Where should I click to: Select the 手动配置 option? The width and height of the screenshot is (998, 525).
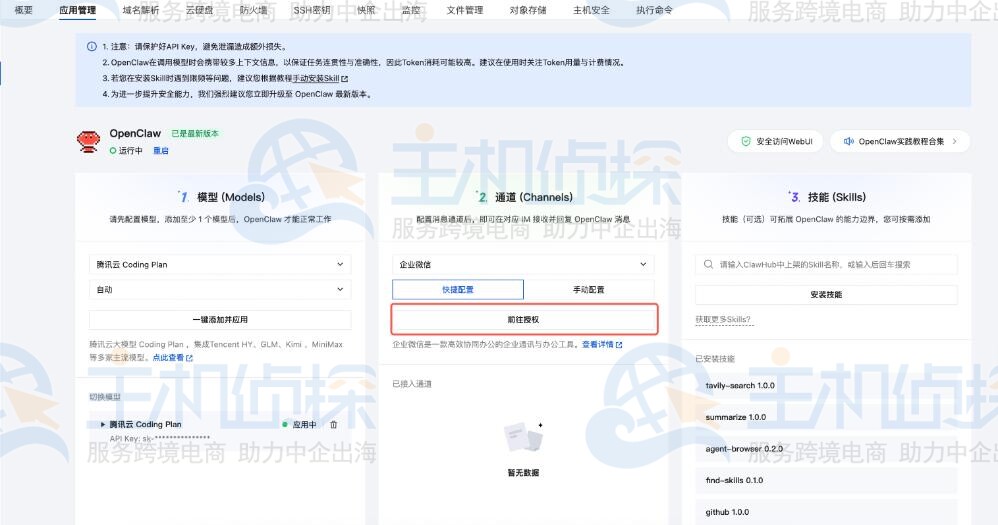[x=589, y=290]
